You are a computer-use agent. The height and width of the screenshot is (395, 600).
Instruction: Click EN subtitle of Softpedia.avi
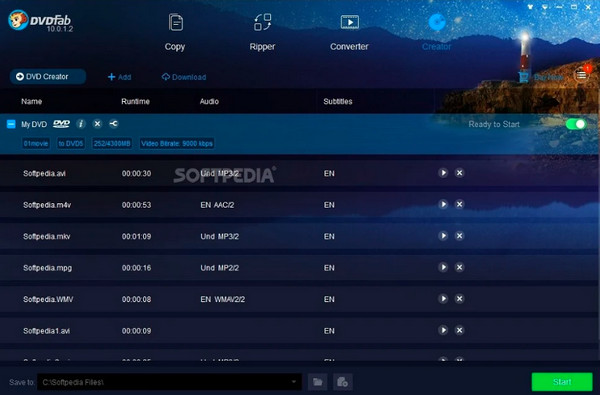(329, 173)
